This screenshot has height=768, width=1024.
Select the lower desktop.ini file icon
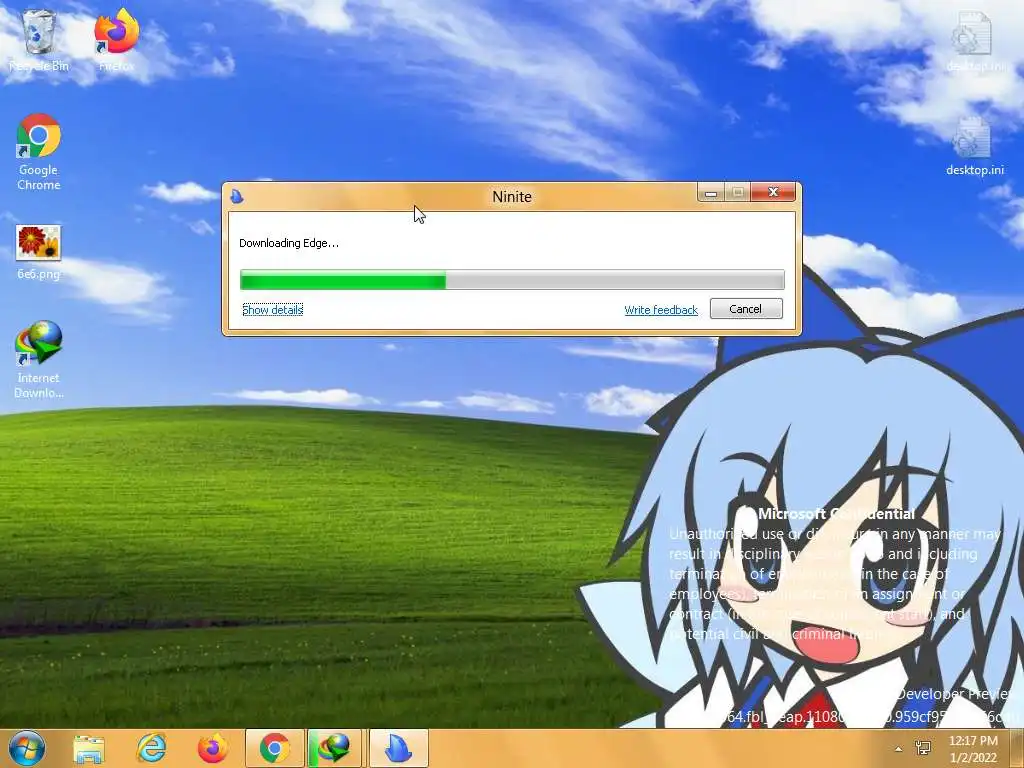click(x=974, y=146)
